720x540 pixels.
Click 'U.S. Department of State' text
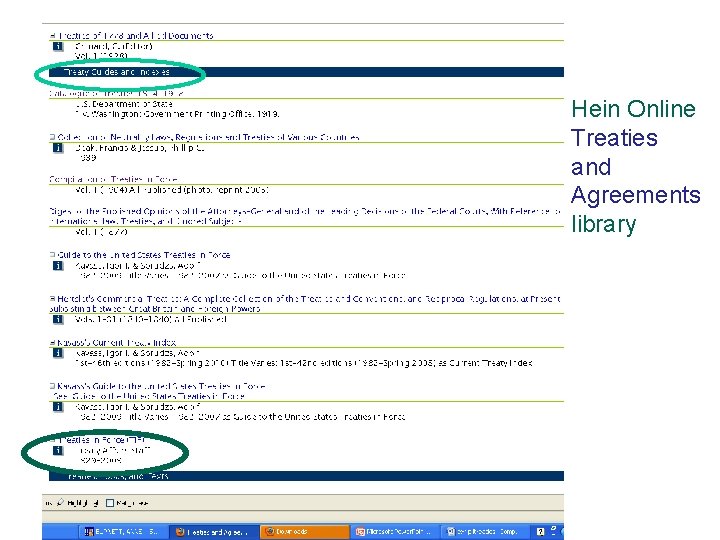tap(124, 104)
